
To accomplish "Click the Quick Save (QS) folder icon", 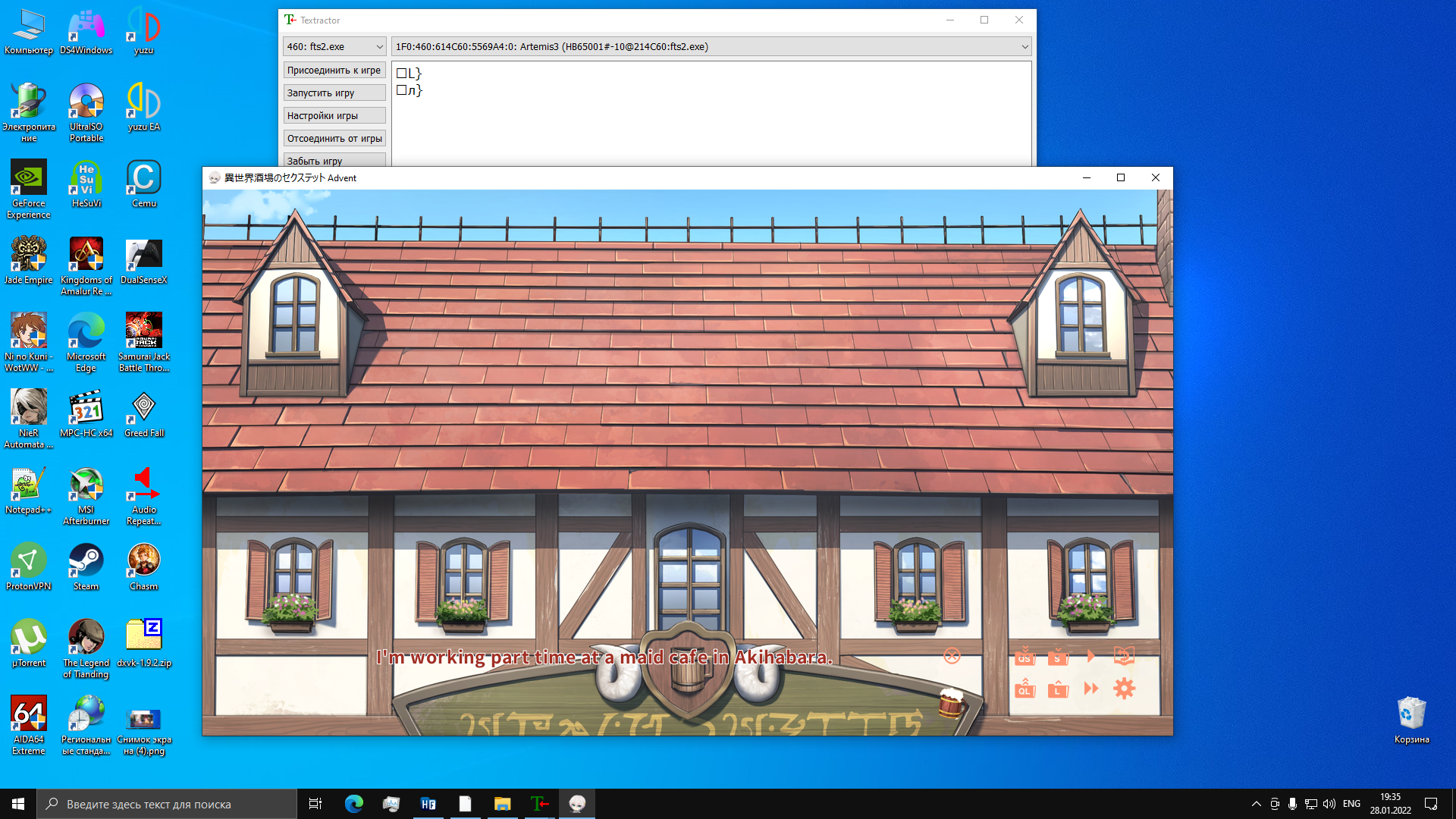I will click(1025, 657).
